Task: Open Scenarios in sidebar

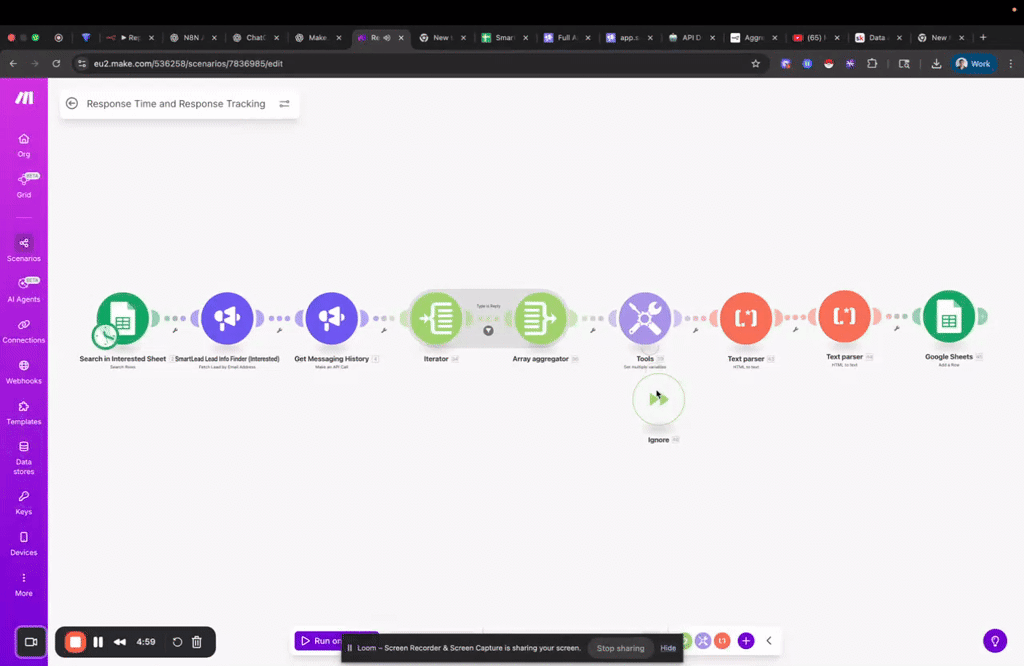Action: [24, 249]
